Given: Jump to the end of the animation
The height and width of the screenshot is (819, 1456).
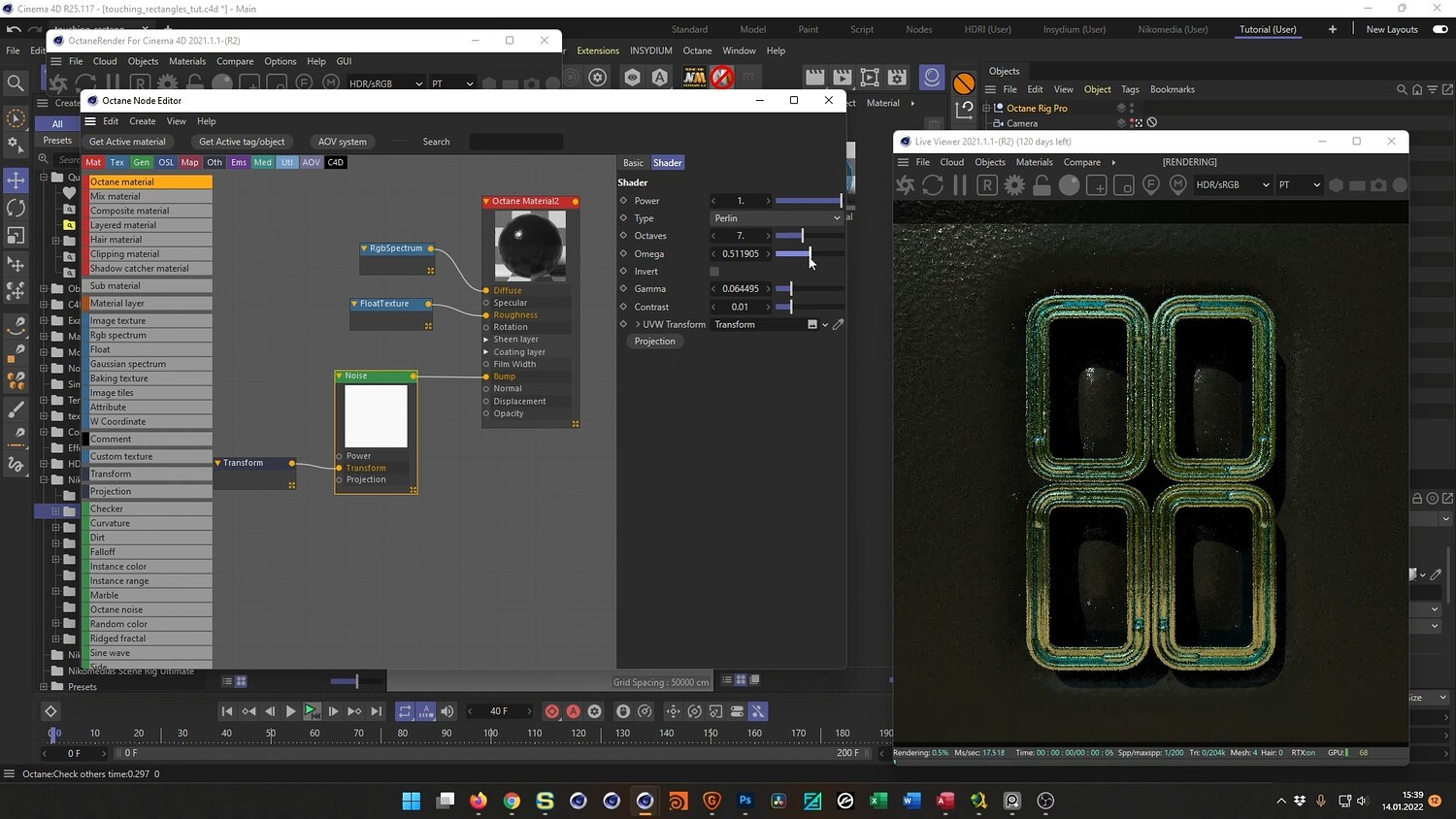Looking at the screenshot, I should pos(377,711).
